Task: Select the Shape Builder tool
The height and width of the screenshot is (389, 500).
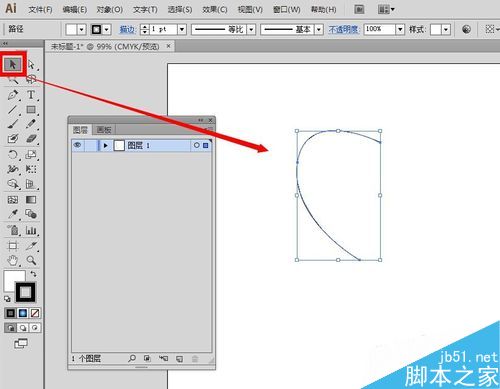Action: pyautogui.click(x=13, y=184)
